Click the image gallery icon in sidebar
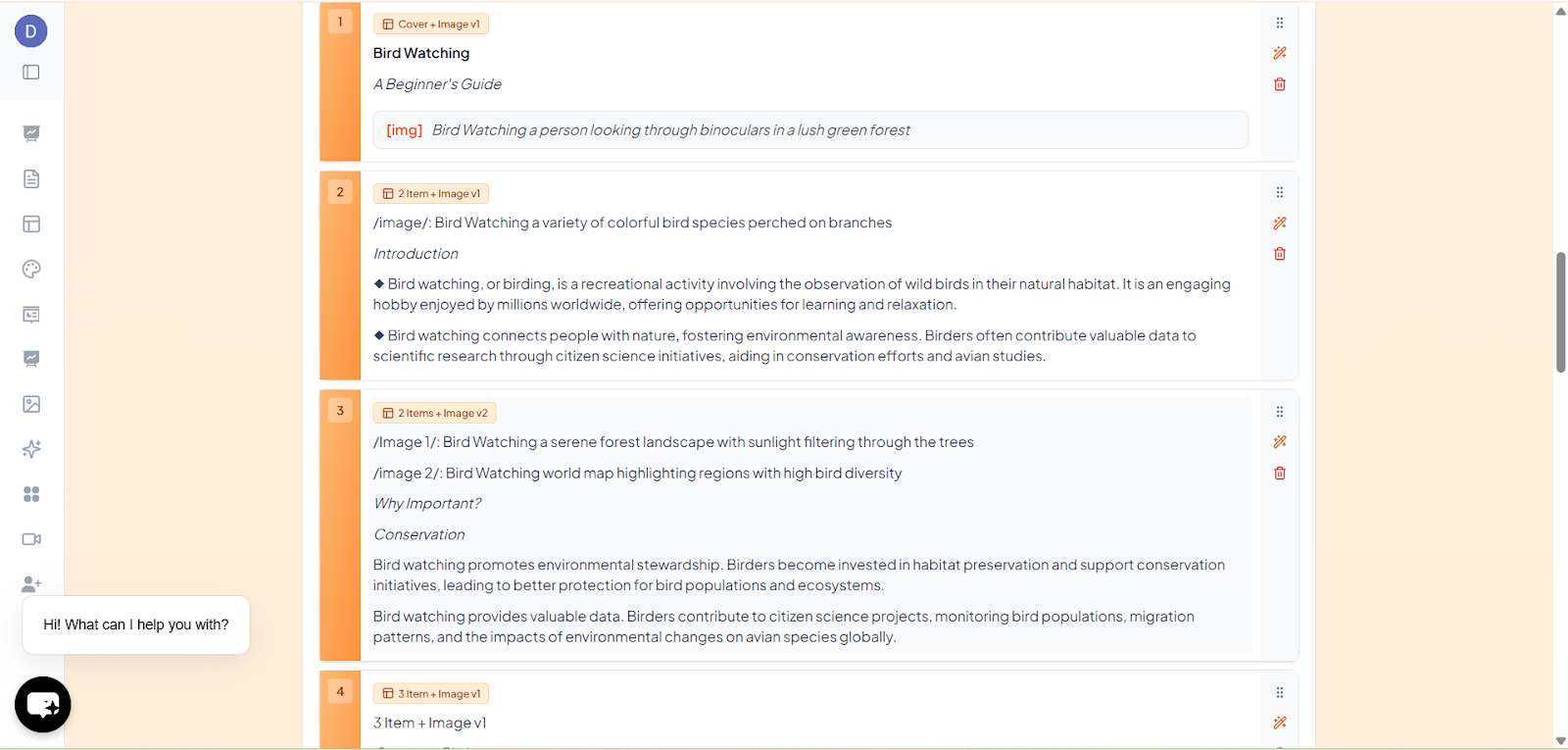 click(x=31, y=404)
